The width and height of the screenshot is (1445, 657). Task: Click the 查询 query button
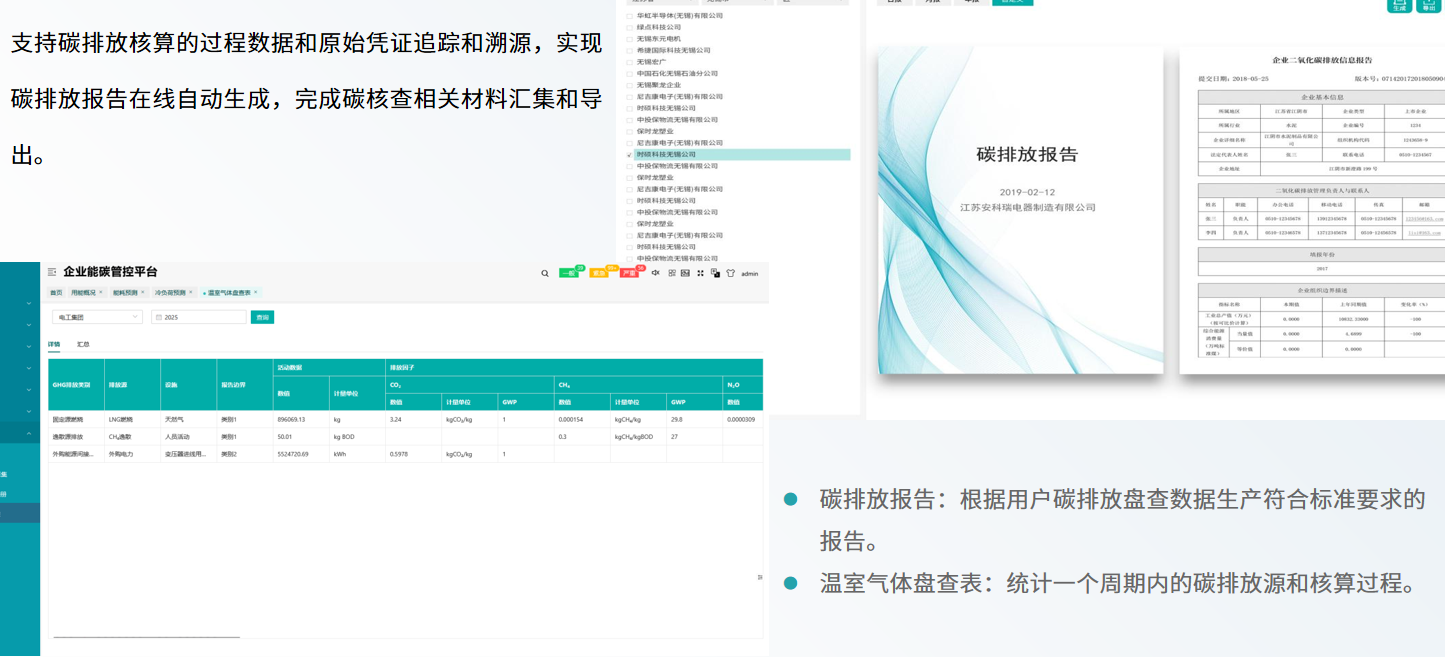[262, 317]
